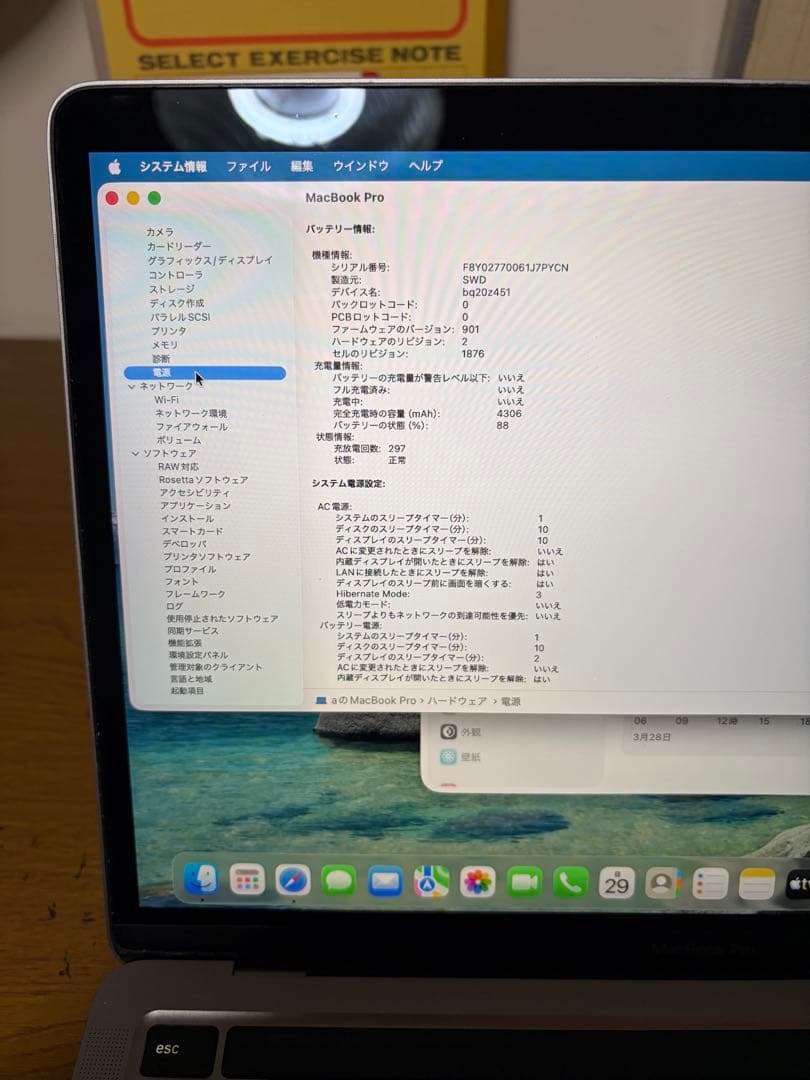
Task: Select ストレージ in the sidebar
Action: pyautogui.click(x=172, y=289)
